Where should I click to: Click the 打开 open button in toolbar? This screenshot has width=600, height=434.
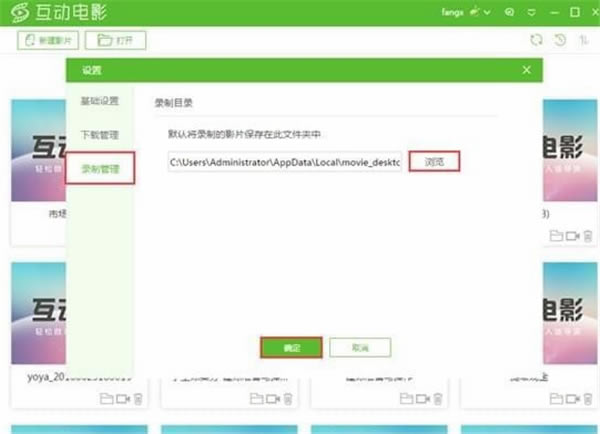pos(115,40)
